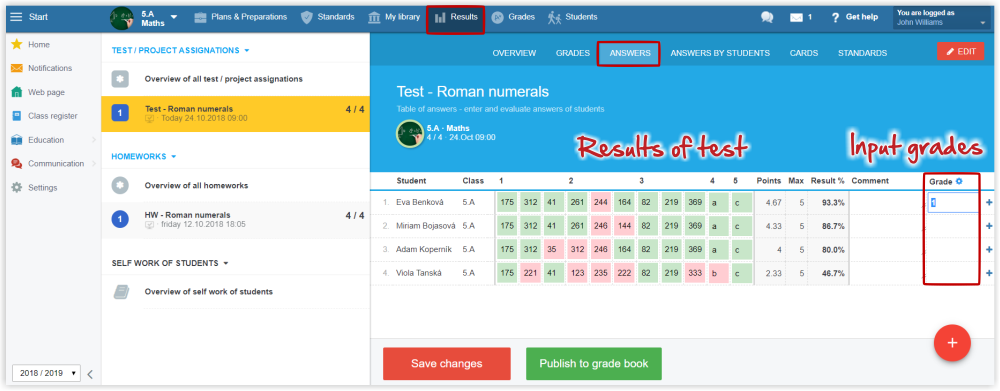This screenshot has height=391, width=1000.
Task: Click plus icon in Eva Benková's row
Action: click(x=989, y=203)
